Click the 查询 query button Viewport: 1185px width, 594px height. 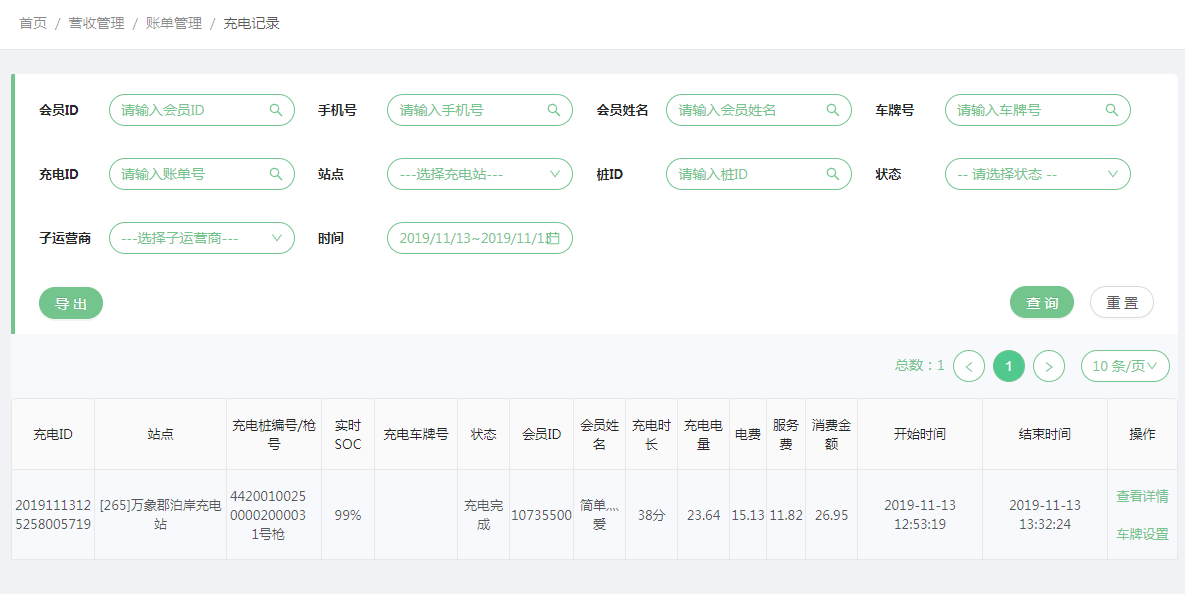tap(1041, 302)
